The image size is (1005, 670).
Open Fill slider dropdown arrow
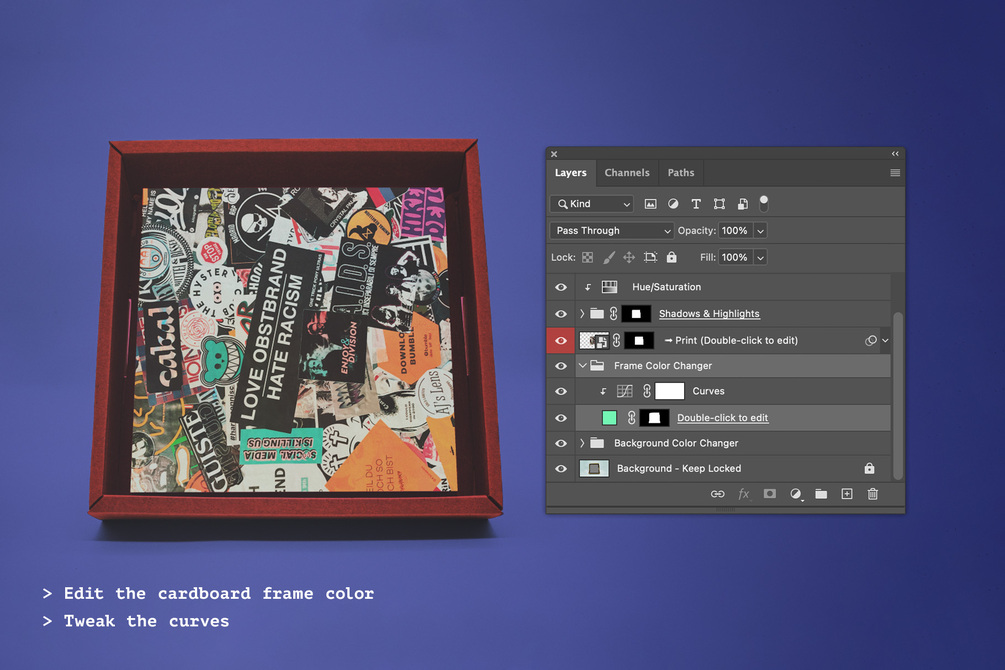point(760,257)
